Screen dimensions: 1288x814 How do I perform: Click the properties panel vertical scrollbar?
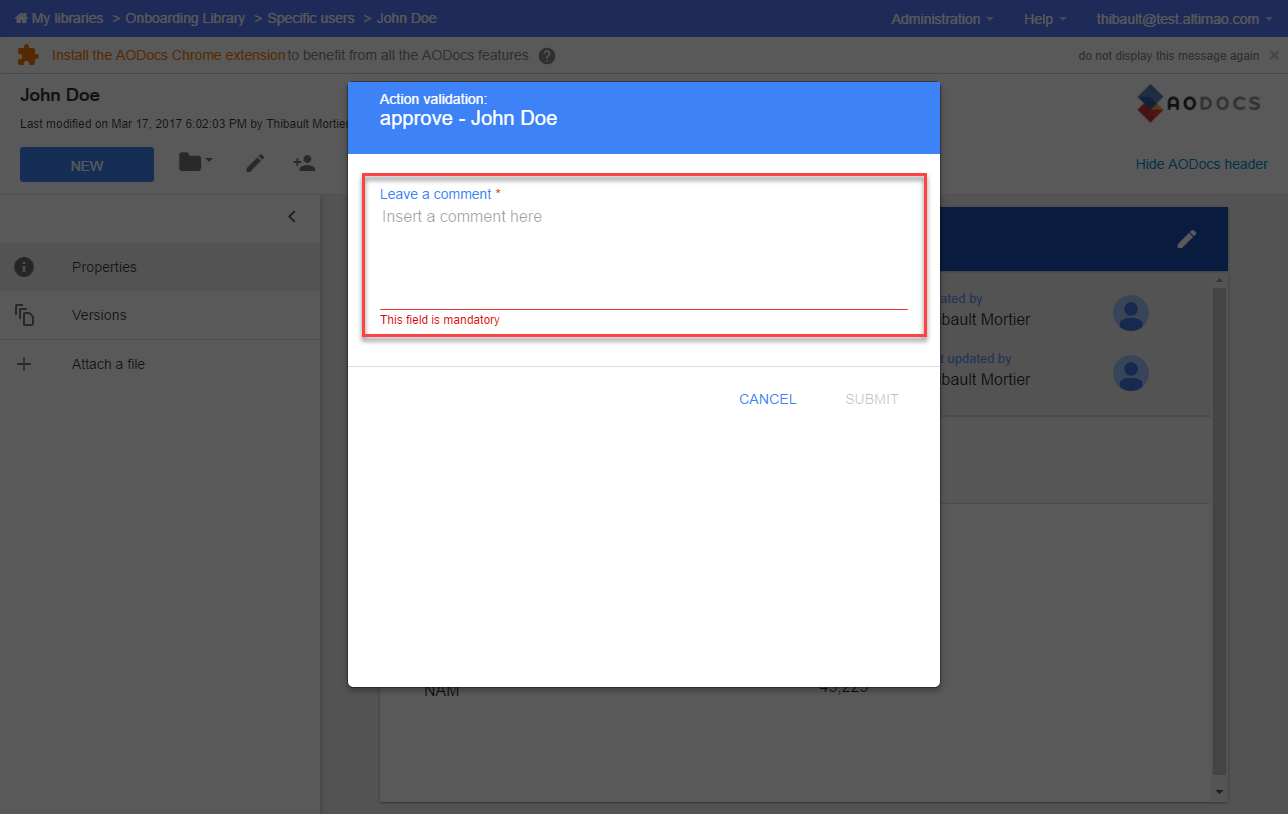[1219, 530]
